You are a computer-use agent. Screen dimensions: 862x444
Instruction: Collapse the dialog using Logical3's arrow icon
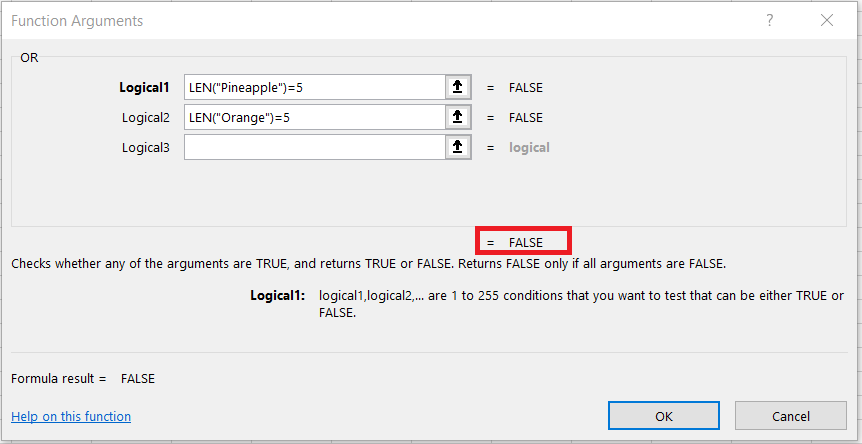tap(457, 148)
